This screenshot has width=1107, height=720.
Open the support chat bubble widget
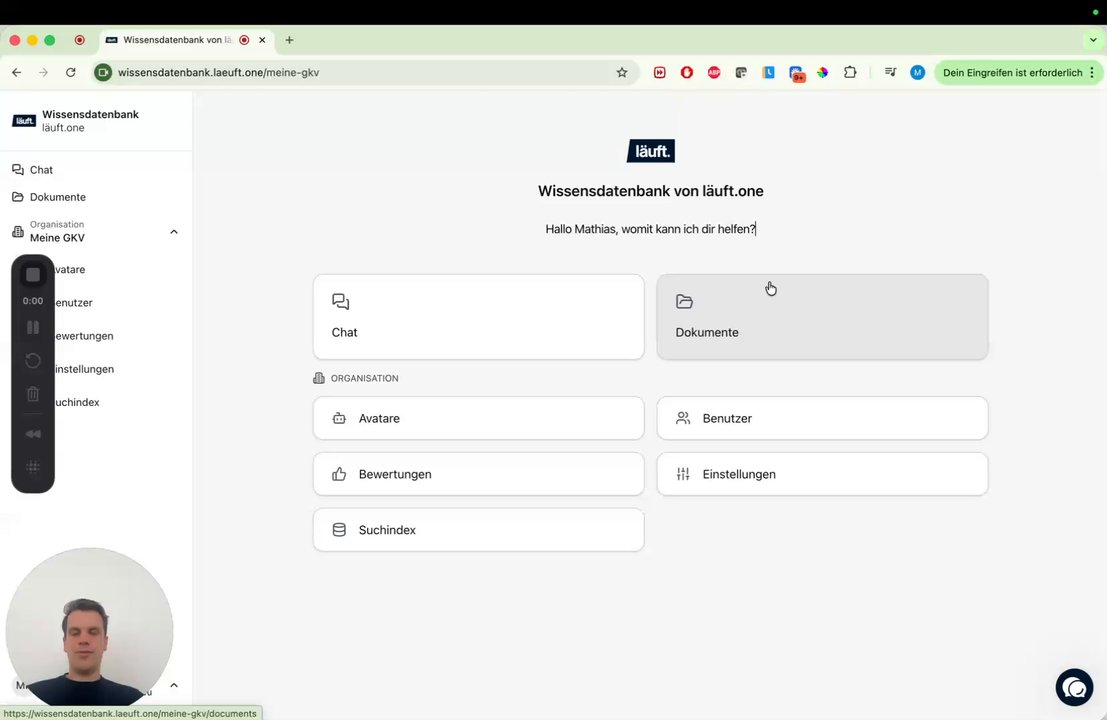(1074, 687)
